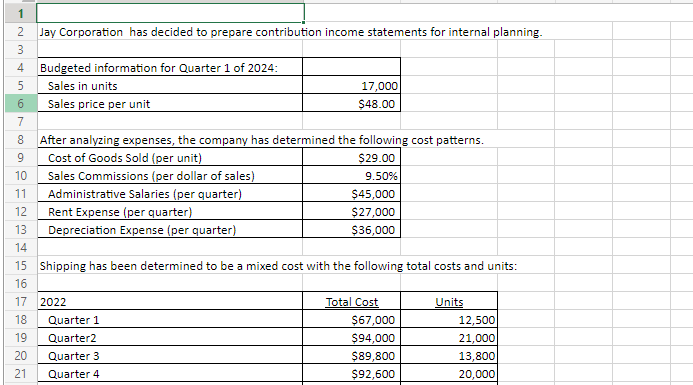Image resolution: width=693 pixels, height=385 pixels.
Task: Select the 12,500 units cell
Action: pyautogui.click(x=449, y=320)
